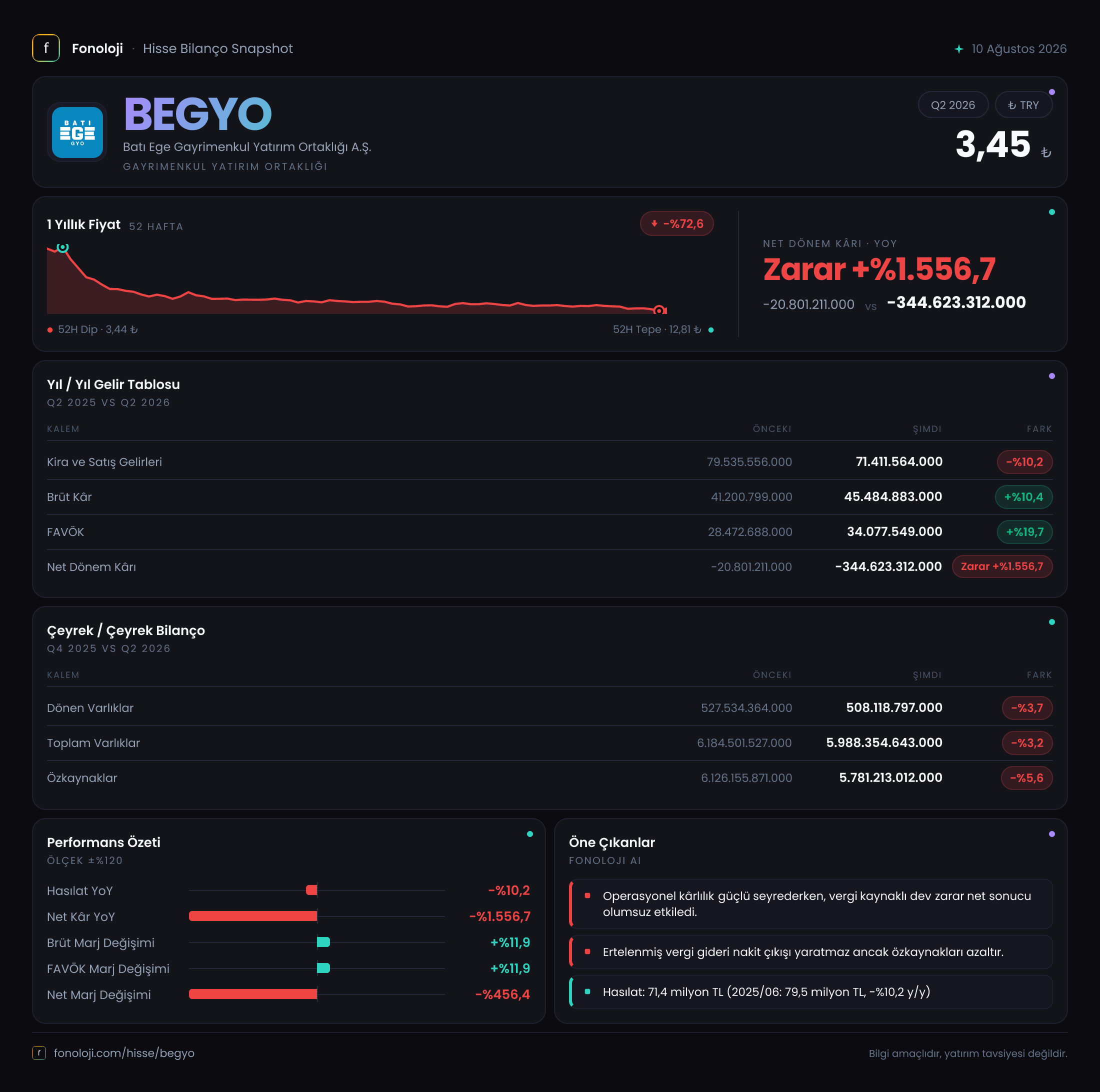Click the Brüt Marj Değişimi teal bar
Image resolution: width=1100 pixels, height=1092 pixels.
click(323, 942)
